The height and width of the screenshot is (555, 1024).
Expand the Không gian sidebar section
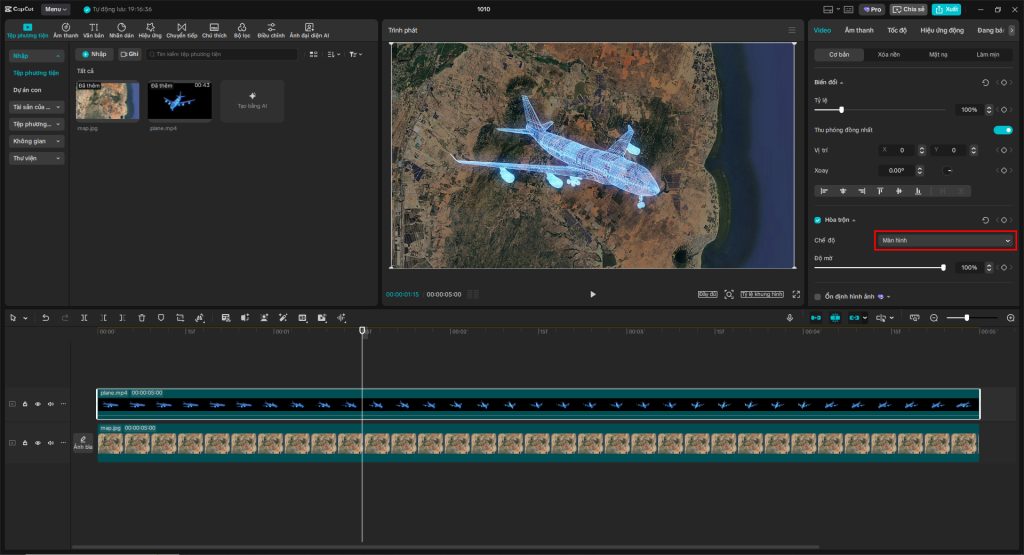click(37, 141)
